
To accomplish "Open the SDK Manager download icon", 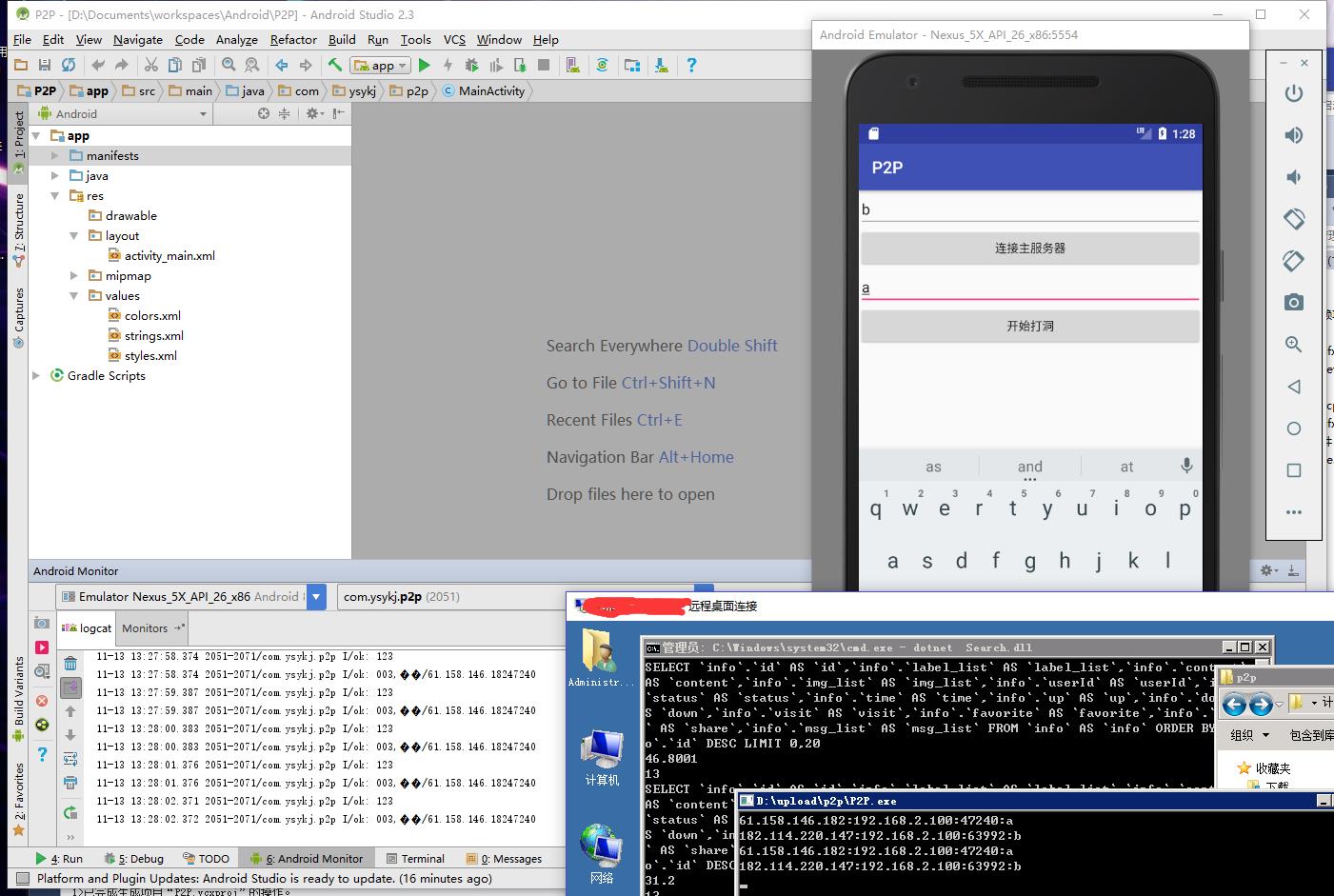I will (662, 65).
